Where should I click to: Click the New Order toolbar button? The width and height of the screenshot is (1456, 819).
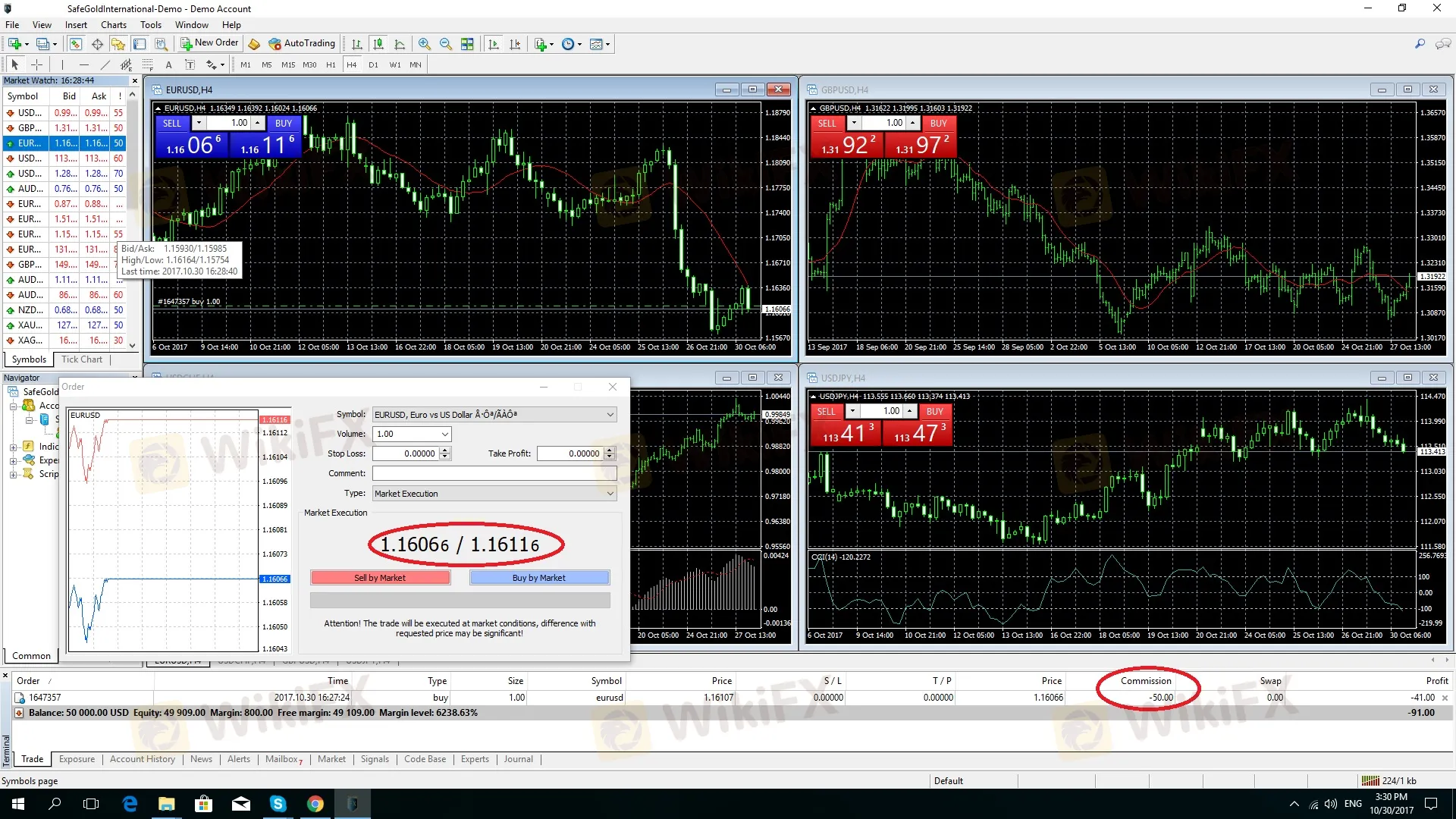[209, 43]
